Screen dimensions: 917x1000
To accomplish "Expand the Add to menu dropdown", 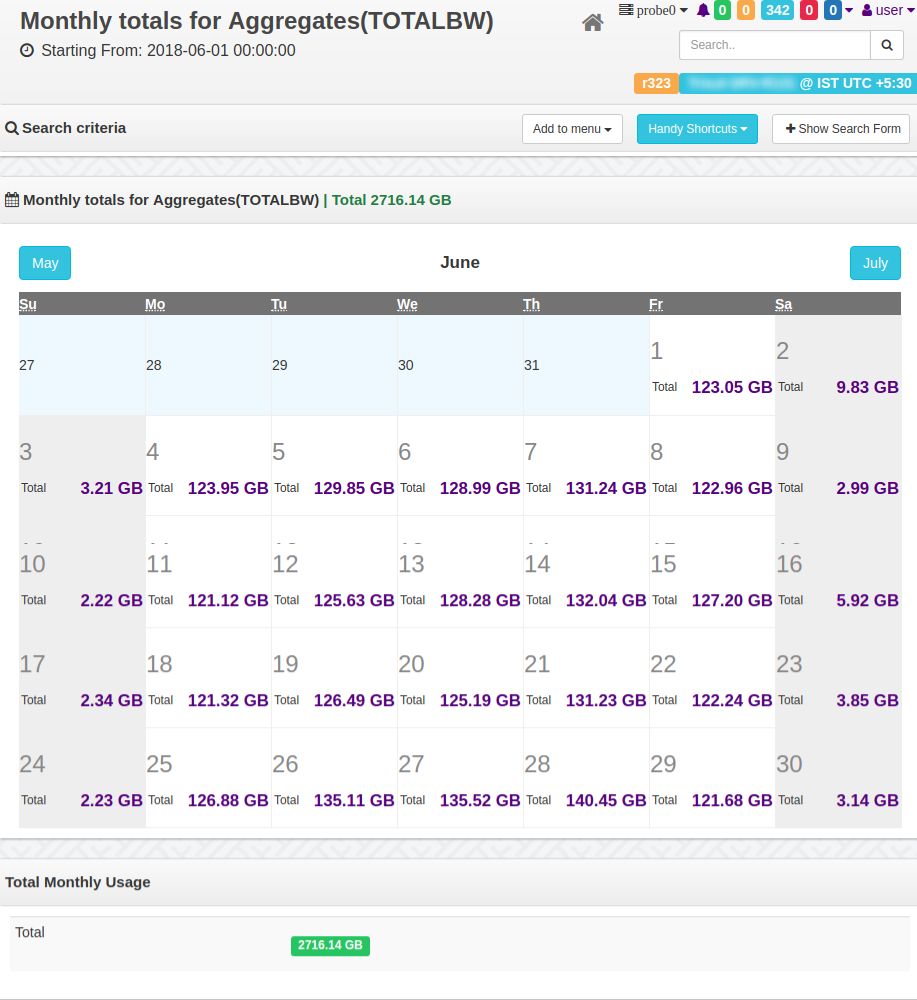I will pyautogui.click(x=572, y=129).
